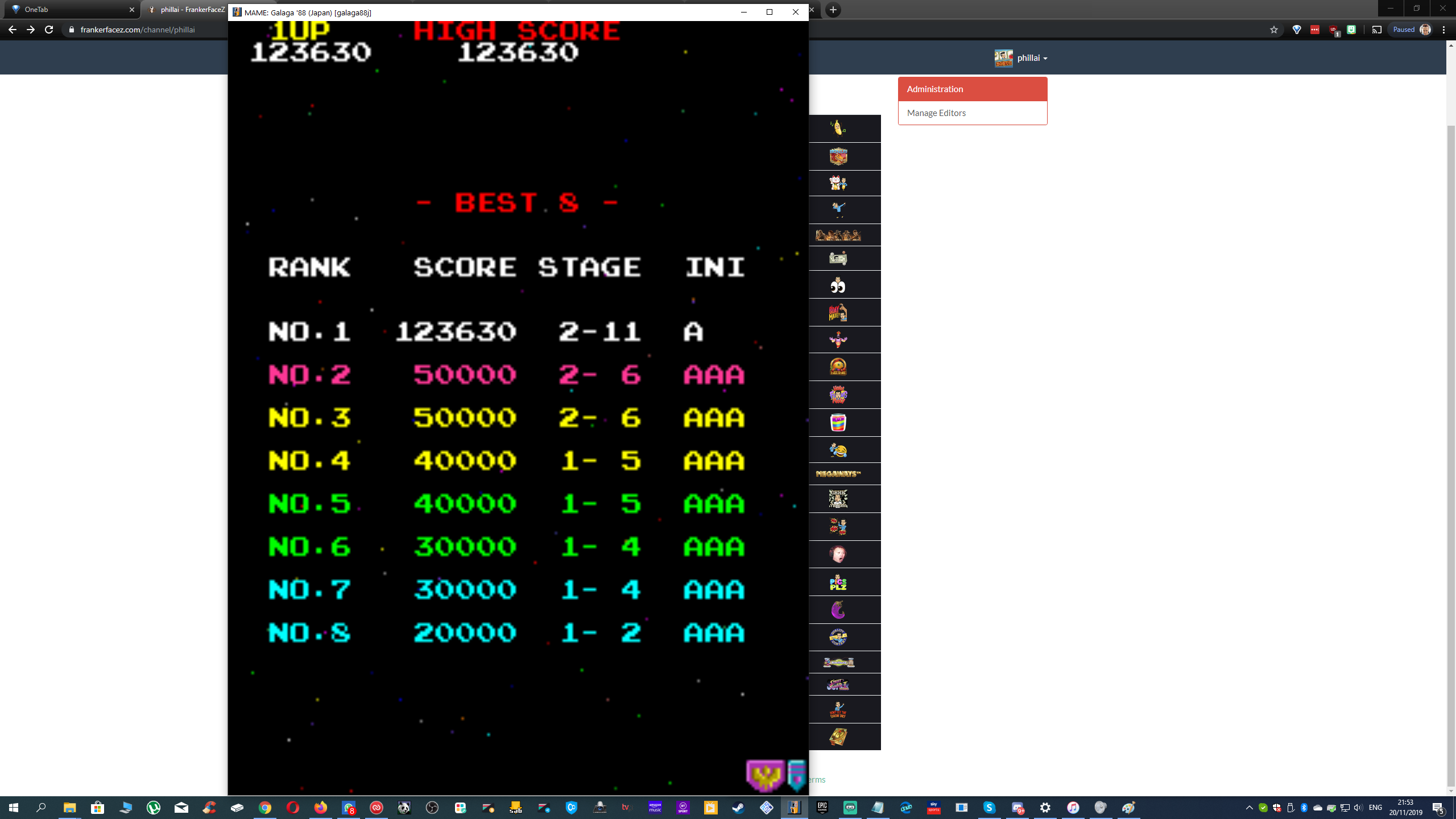Open WhatsApp with 8 notifications
The height and width of the screenshot is (819, 1456).
349,808
